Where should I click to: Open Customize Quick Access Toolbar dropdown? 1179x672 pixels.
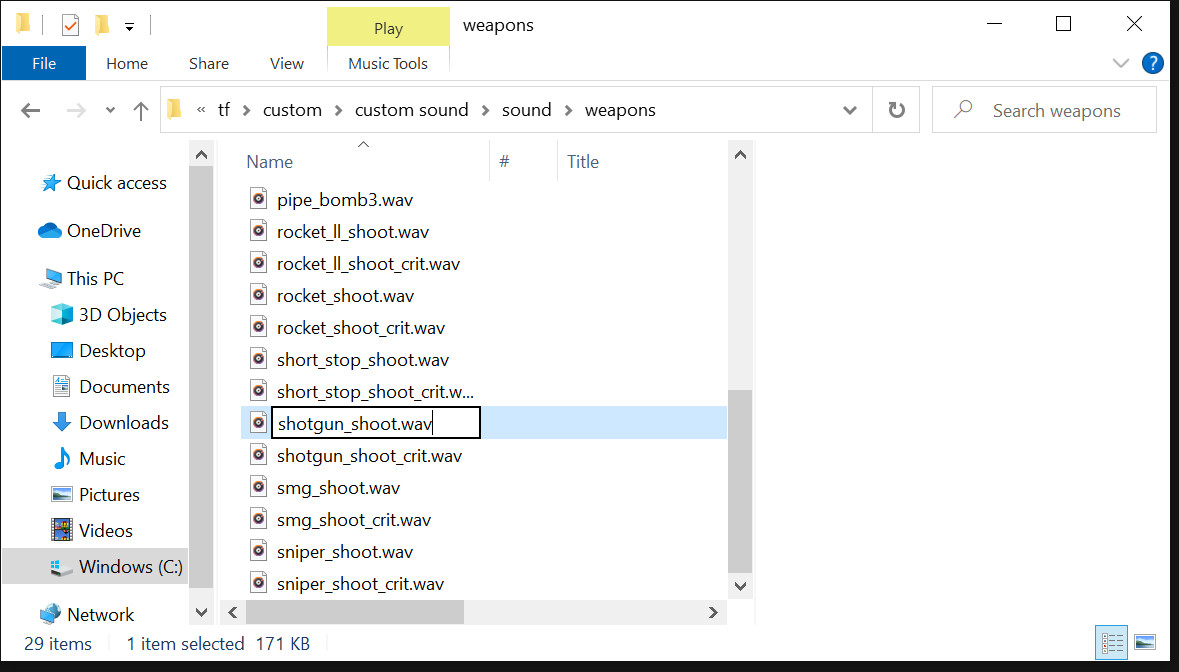tap(130, 26)
